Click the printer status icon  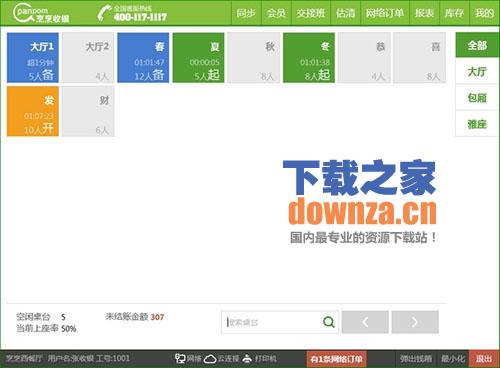(247, 359)
